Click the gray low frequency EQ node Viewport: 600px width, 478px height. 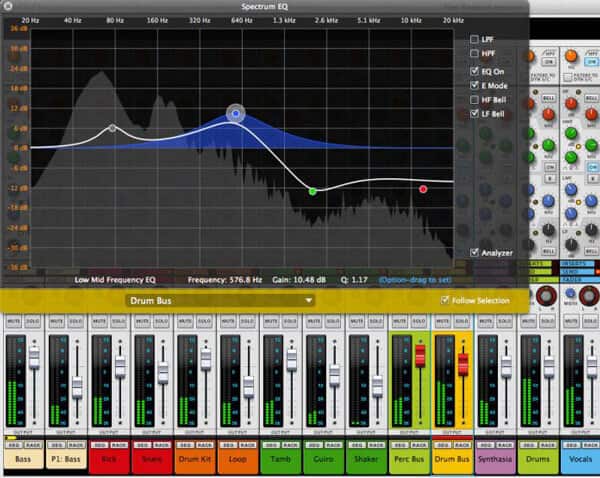coord(112,128)
